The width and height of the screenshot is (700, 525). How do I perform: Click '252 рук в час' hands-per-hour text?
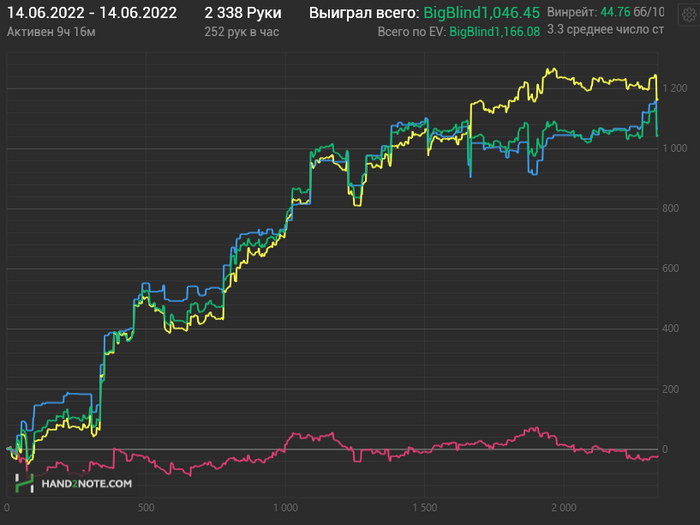point(242,32)
